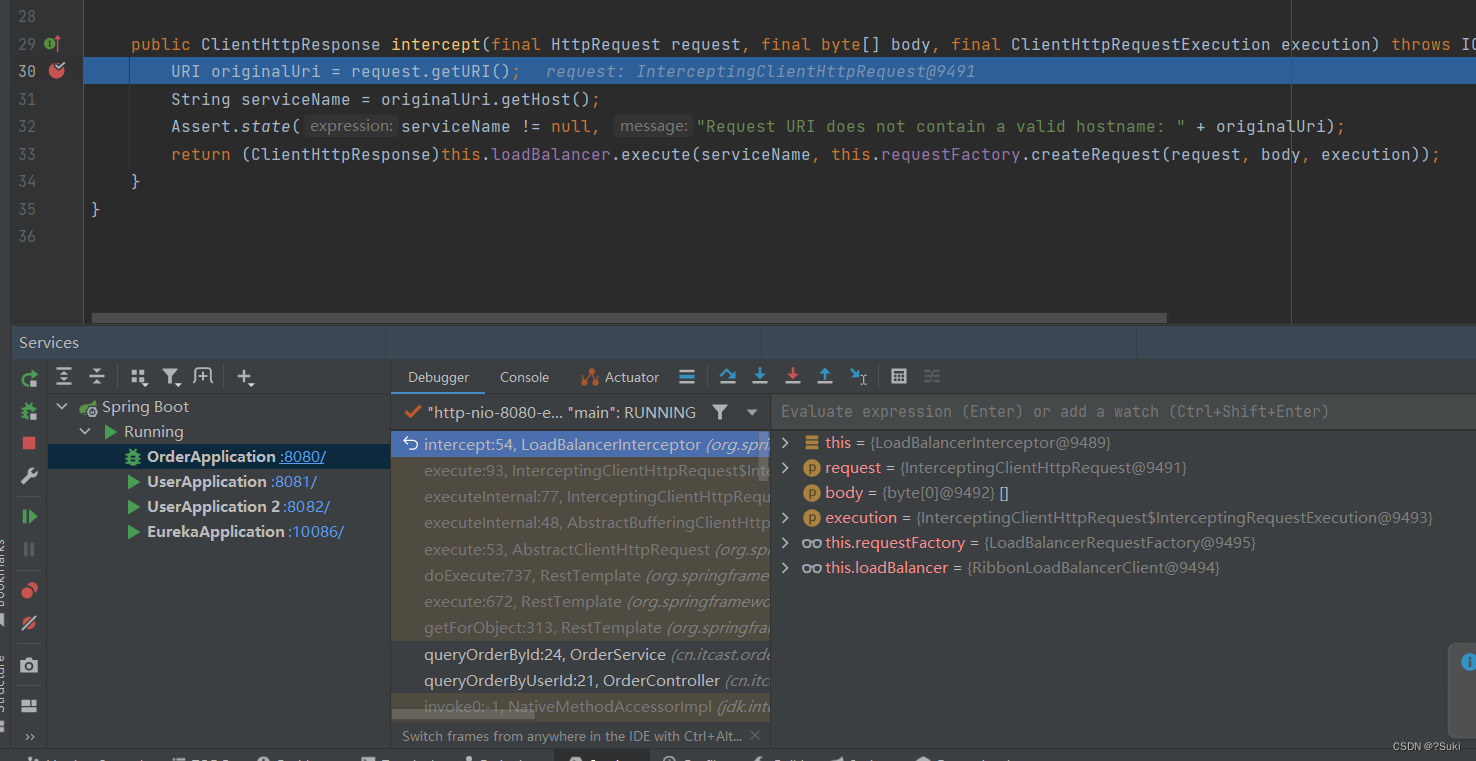Viewport: 1476px width, 761px height.
Task: Collapse the Spring Boot tree node
Action: click(x=62, y=407)
